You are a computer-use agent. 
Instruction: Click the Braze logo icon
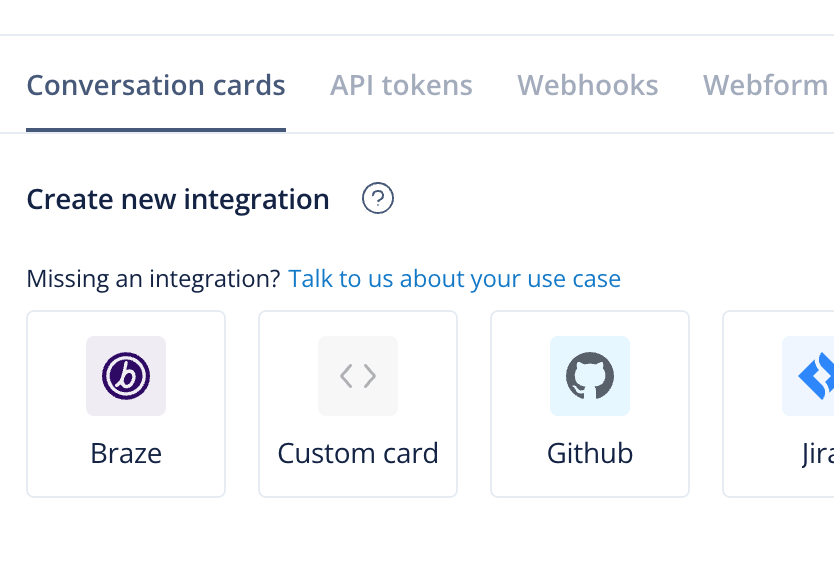point(126,376)
